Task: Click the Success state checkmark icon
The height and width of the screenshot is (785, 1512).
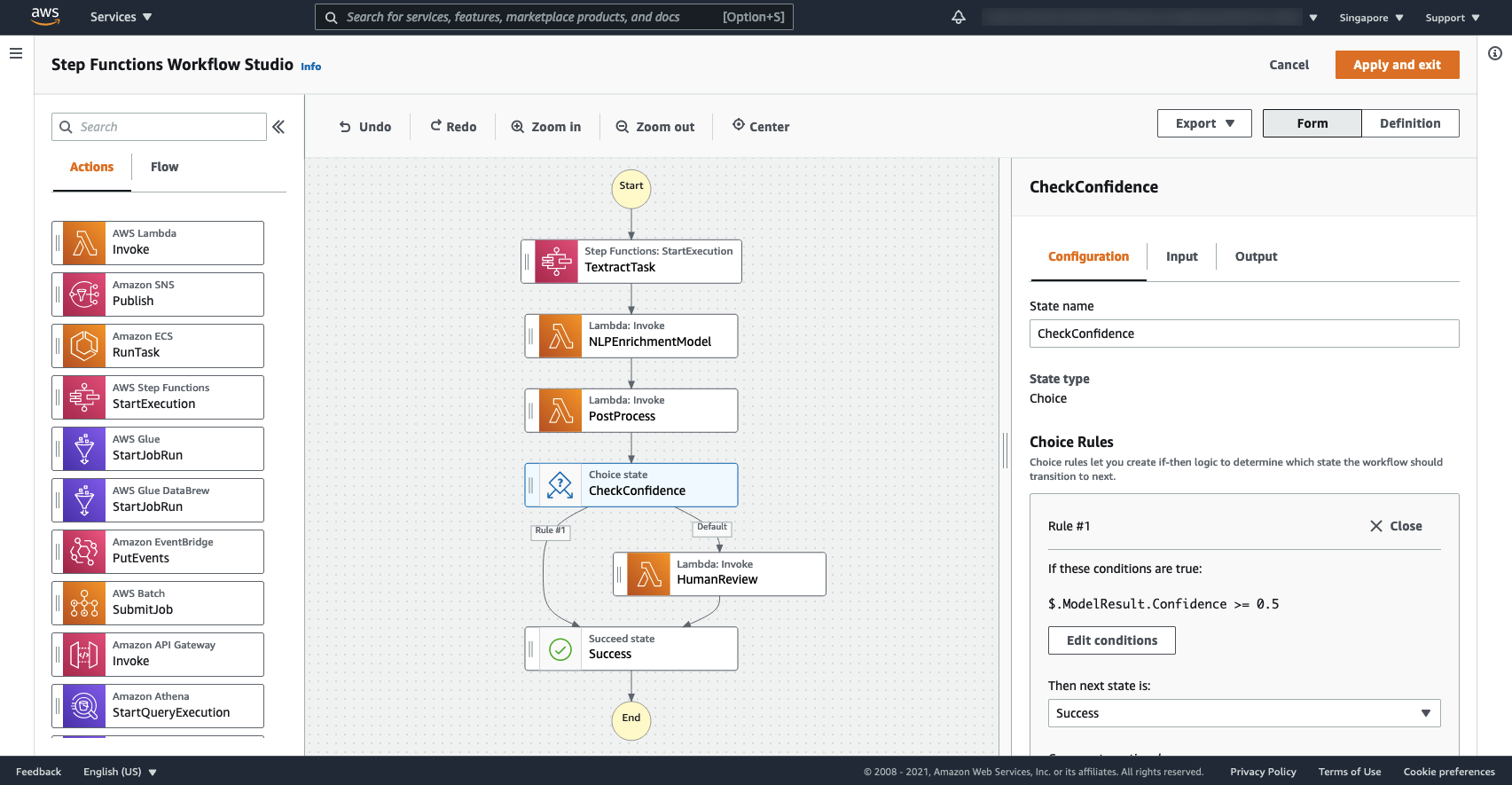Action: 560,649
